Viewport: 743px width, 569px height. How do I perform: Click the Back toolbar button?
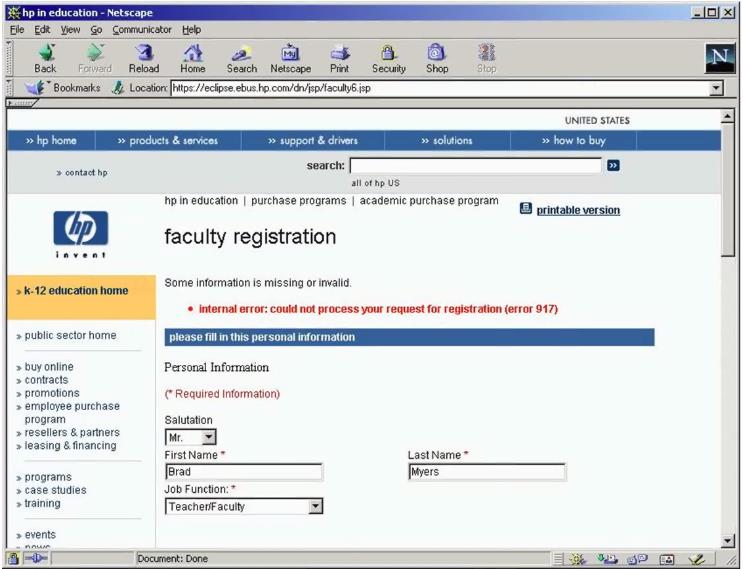[45, 58]
